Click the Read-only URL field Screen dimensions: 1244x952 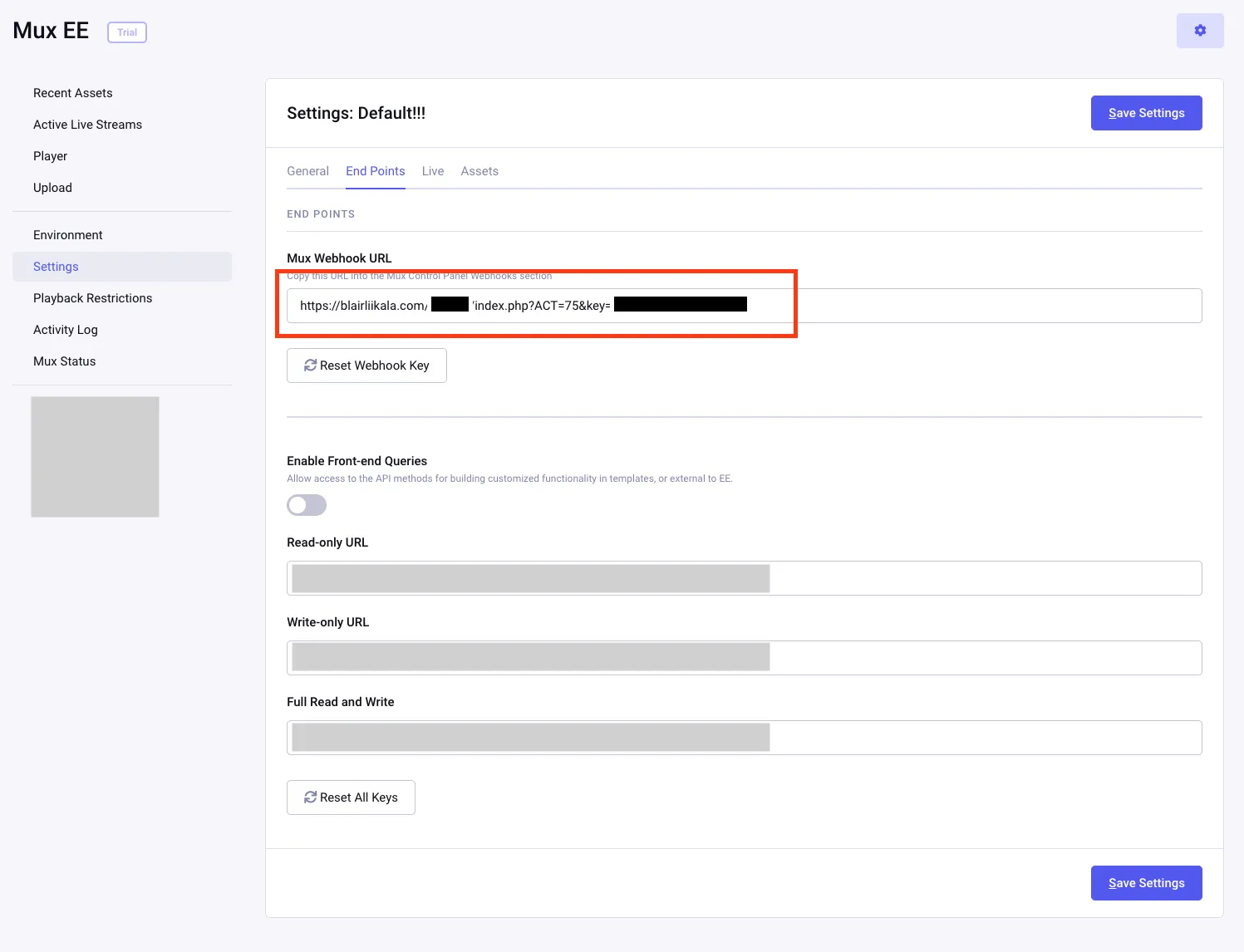tap(745, 578)
